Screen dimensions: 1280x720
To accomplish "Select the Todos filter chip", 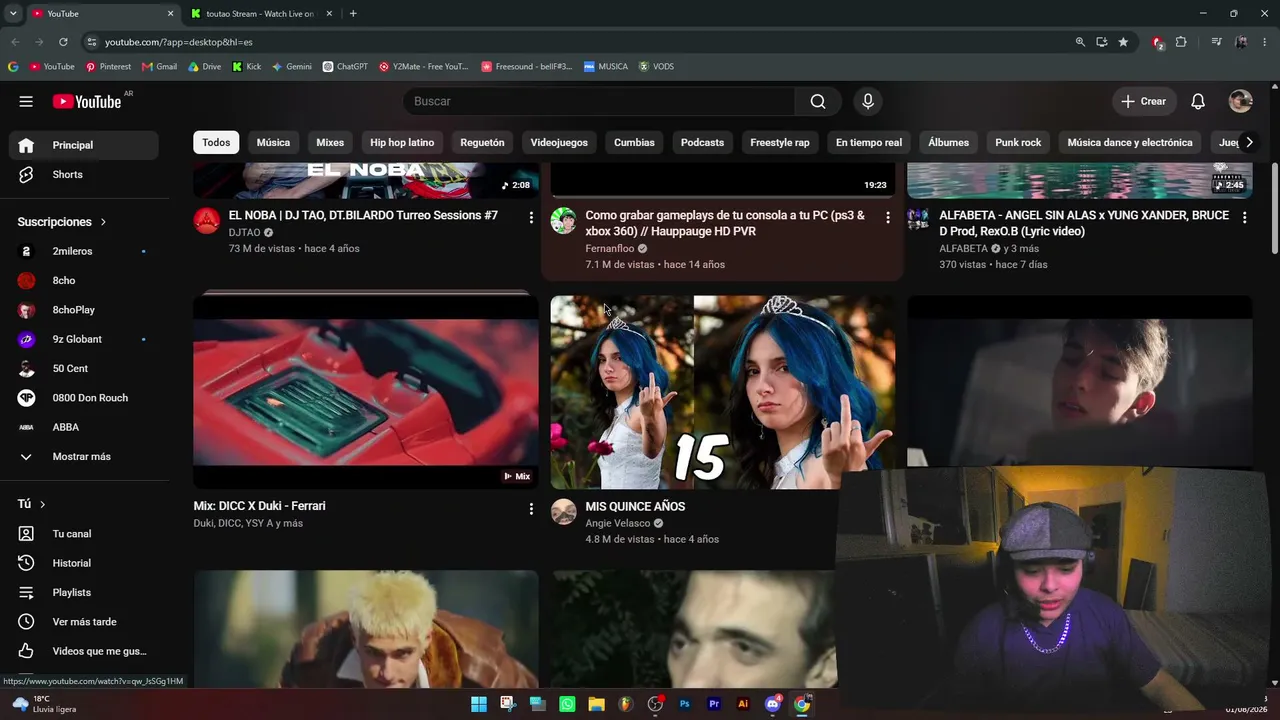I will click(x=216, y=142).
